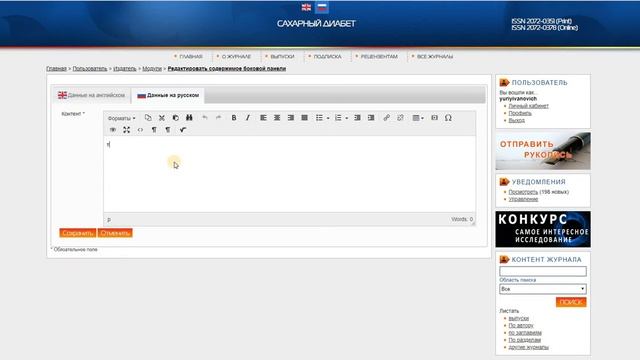Open notifications Управление link
Image resolution: width=640 pixels, height=360 pixels.
523,199
